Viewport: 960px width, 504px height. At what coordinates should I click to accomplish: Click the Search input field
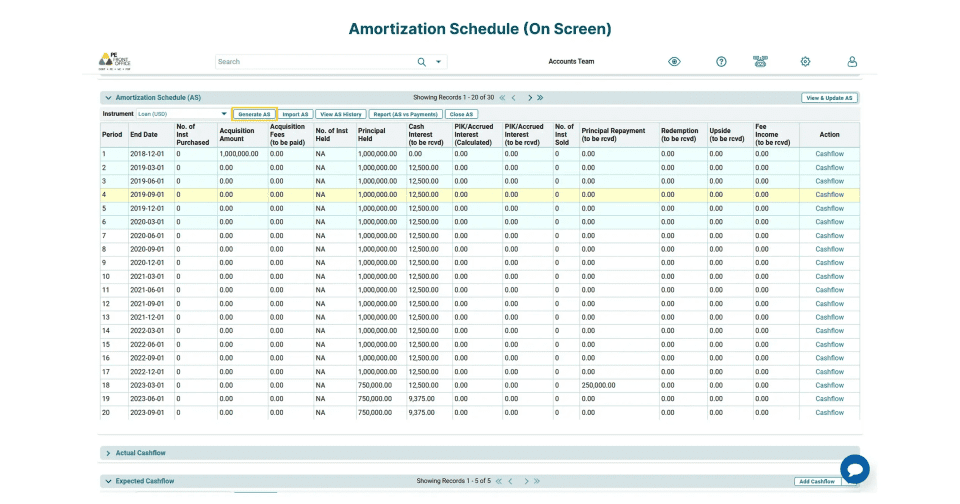tap(315, 62)
